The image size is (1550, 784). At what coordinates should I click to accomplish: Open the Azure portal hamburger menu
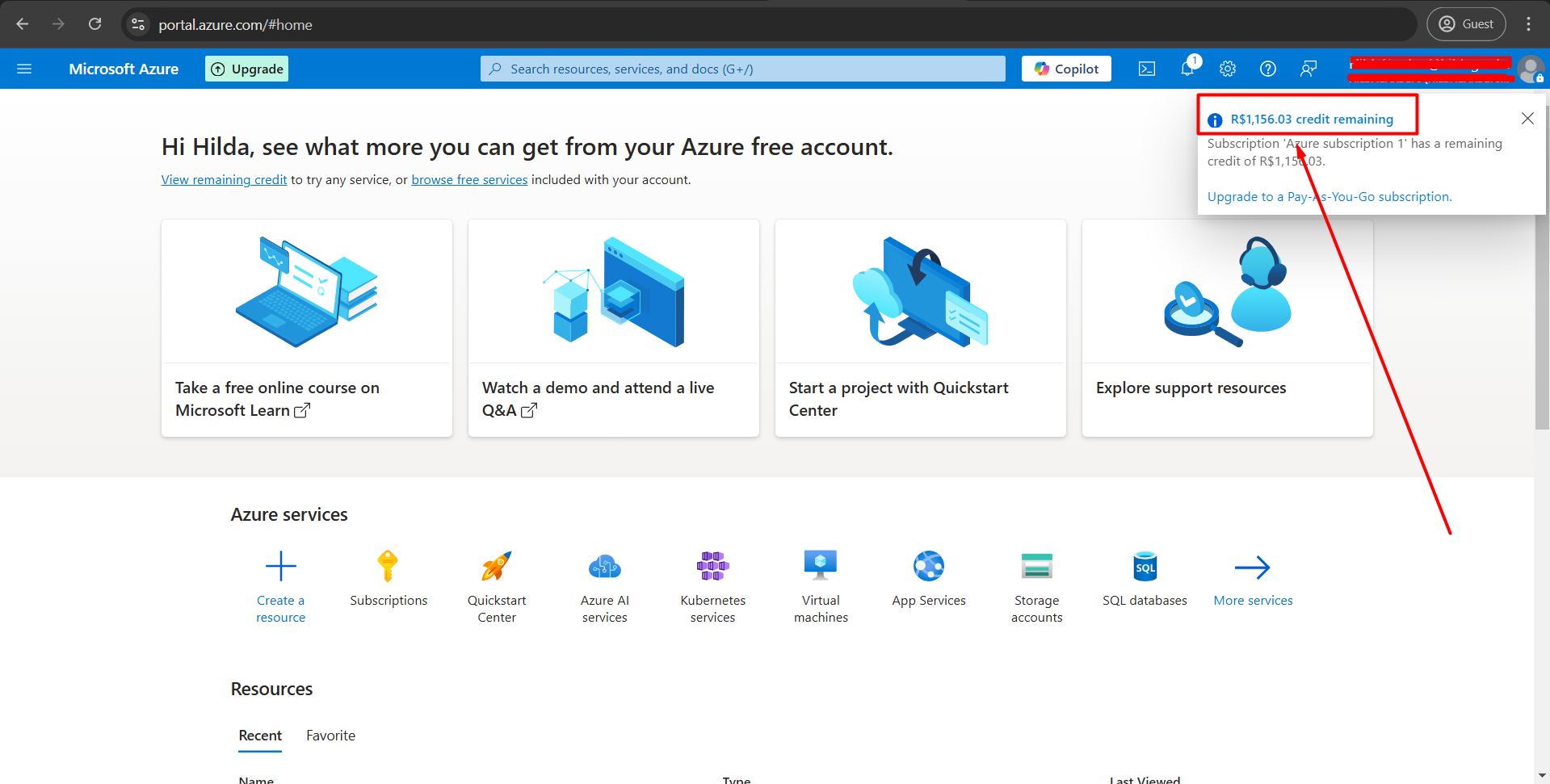tap(24, 69)
